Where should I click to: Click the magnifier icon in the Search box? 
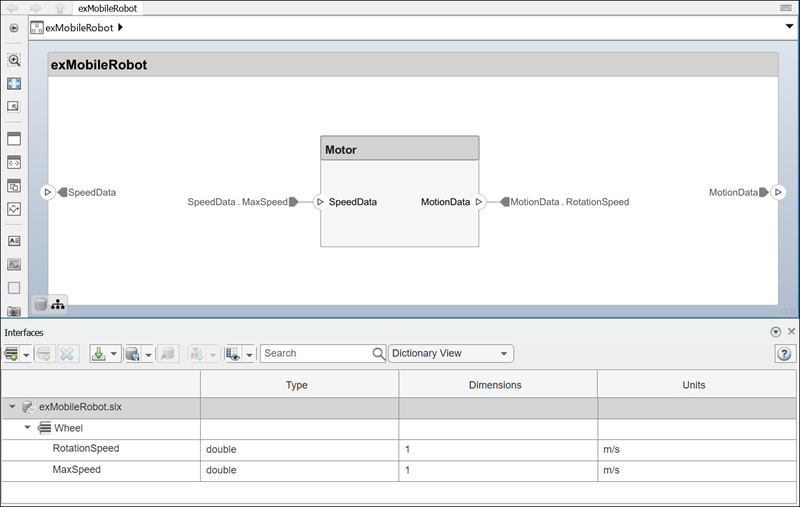tap(378, 353)
